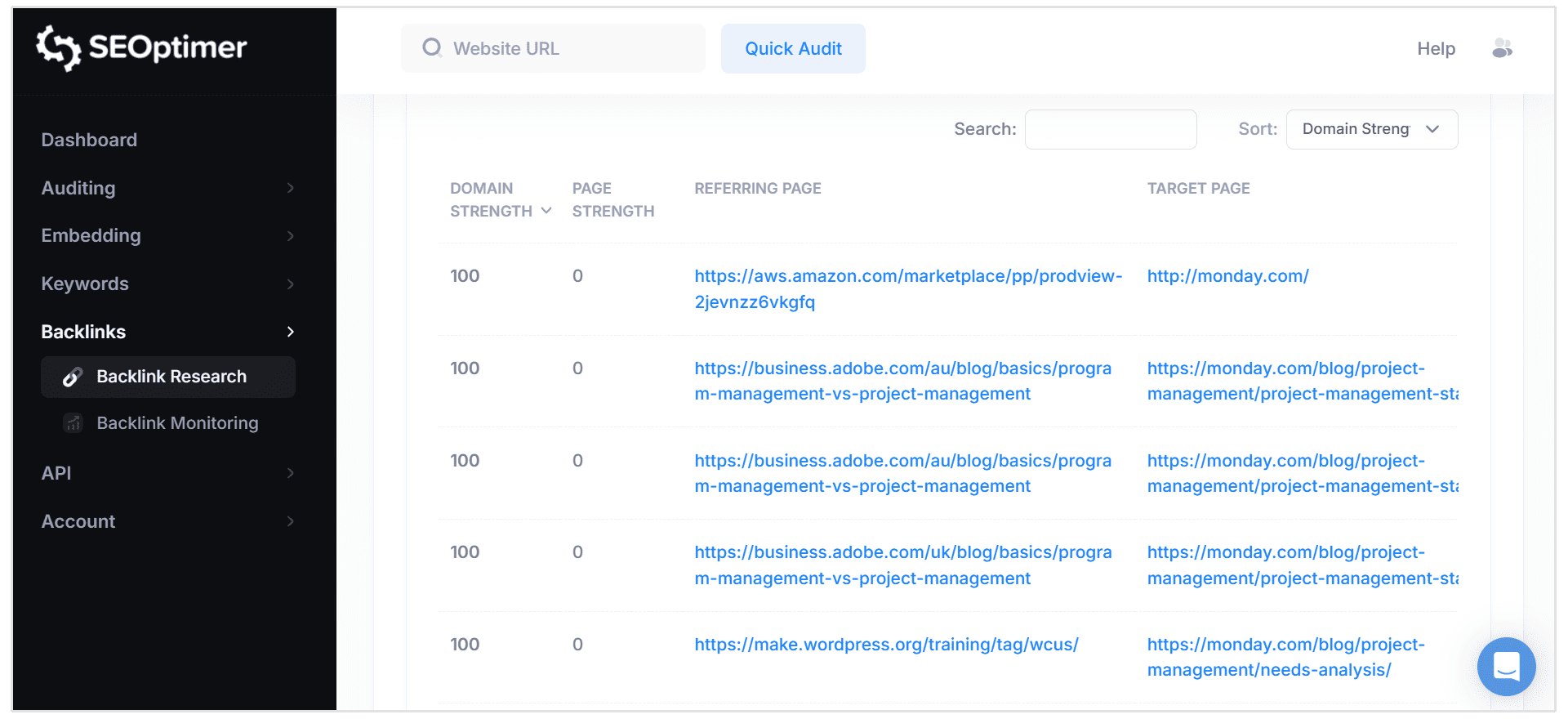Expand the Keywords menu chevron
The height and width of the screenshot is (719, 1568).
coord(290,284)
